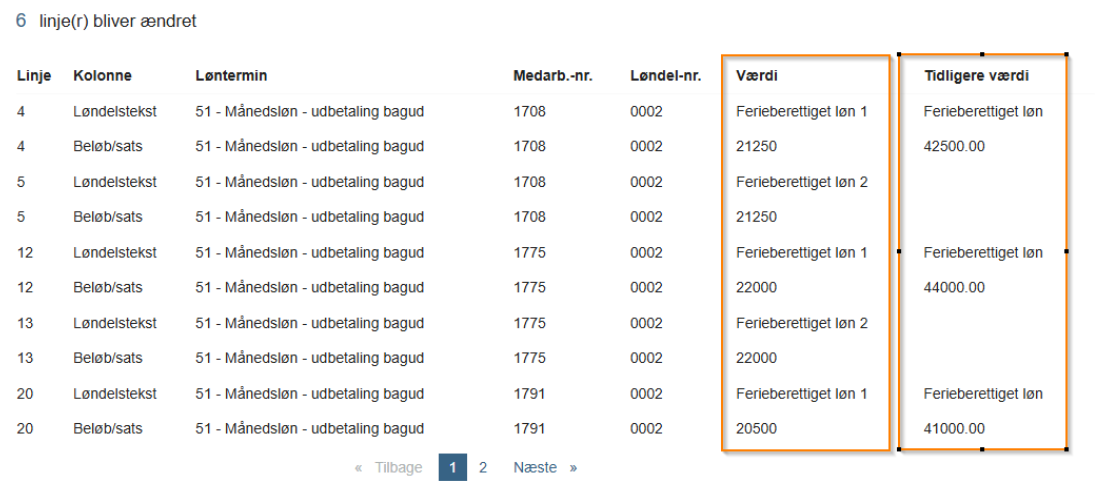Select current page 1 in pagination
Screen dimensions: 1102x499
tap(452, 467)
